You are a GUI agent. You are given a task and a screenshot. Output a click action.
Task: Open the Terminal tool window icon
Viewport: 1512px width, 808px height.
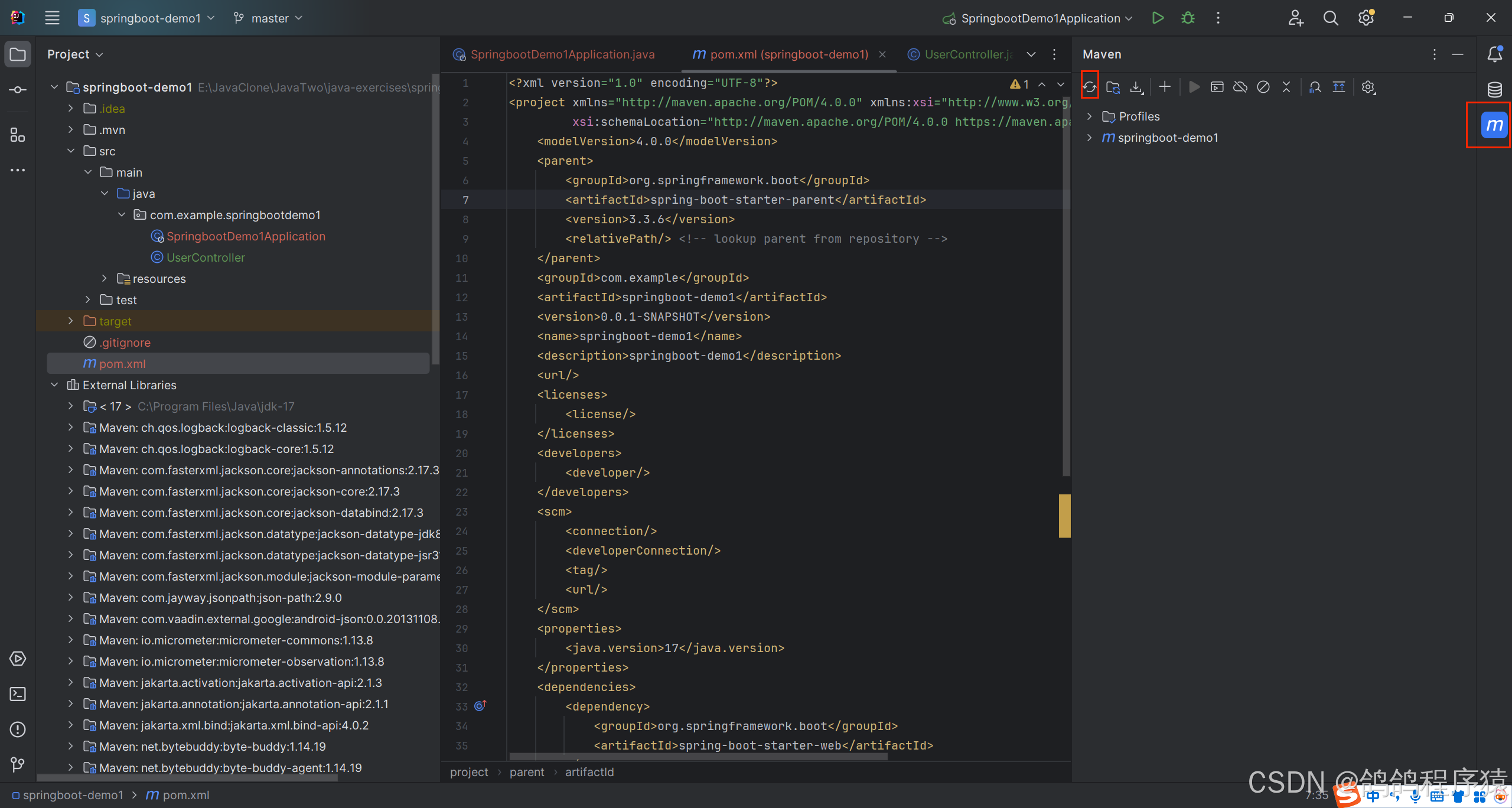(x=18, y=694)
